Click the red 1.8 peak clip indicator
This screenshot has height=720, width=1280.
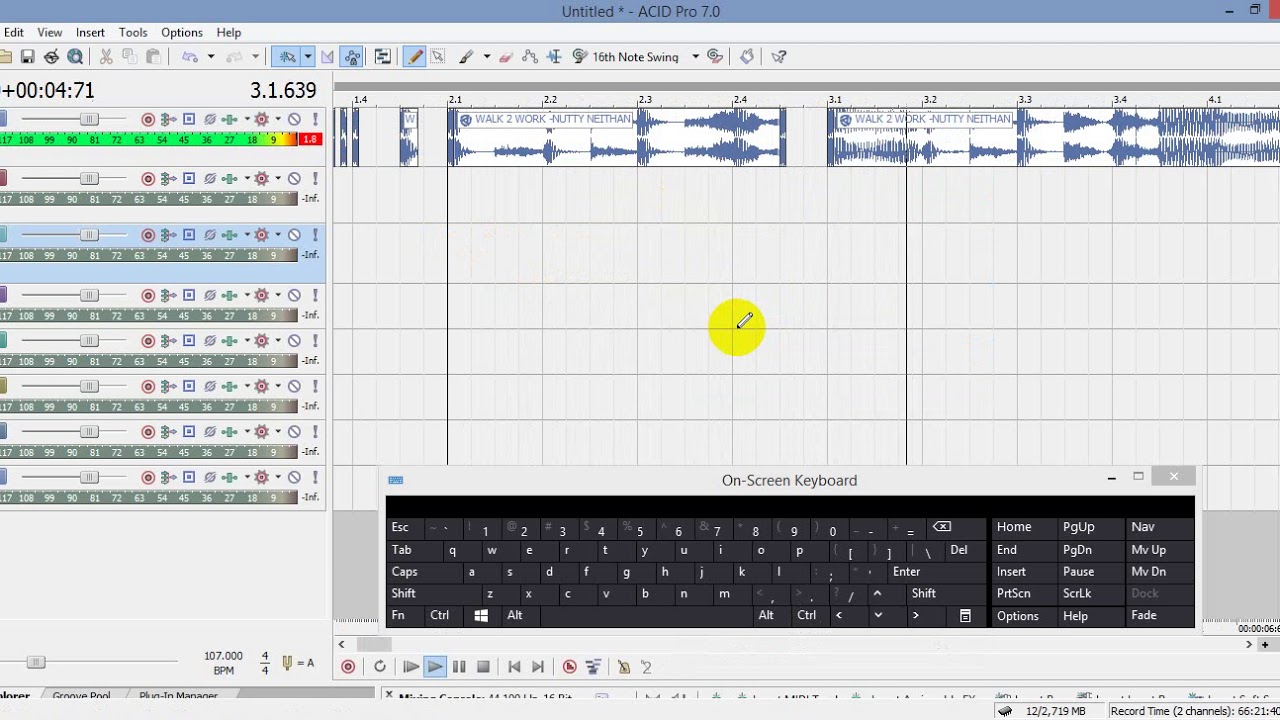coord(311,140)
